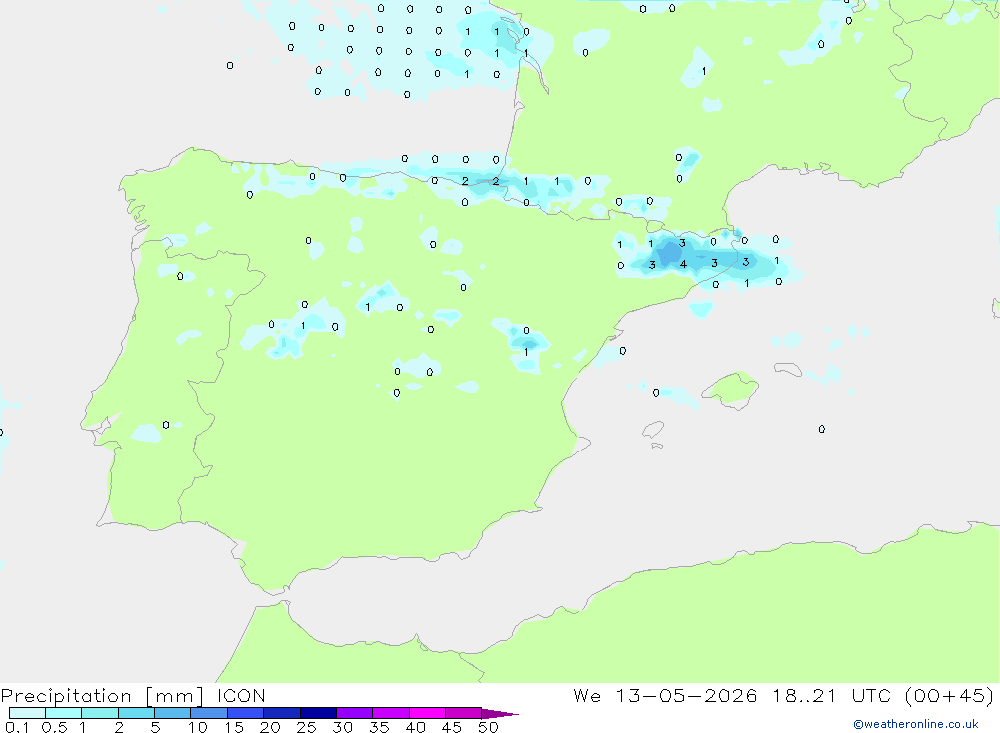Select the purple arrow at the legend end
The width and height of the screenshot is (1000, 733).
click(x=500, y=714)
